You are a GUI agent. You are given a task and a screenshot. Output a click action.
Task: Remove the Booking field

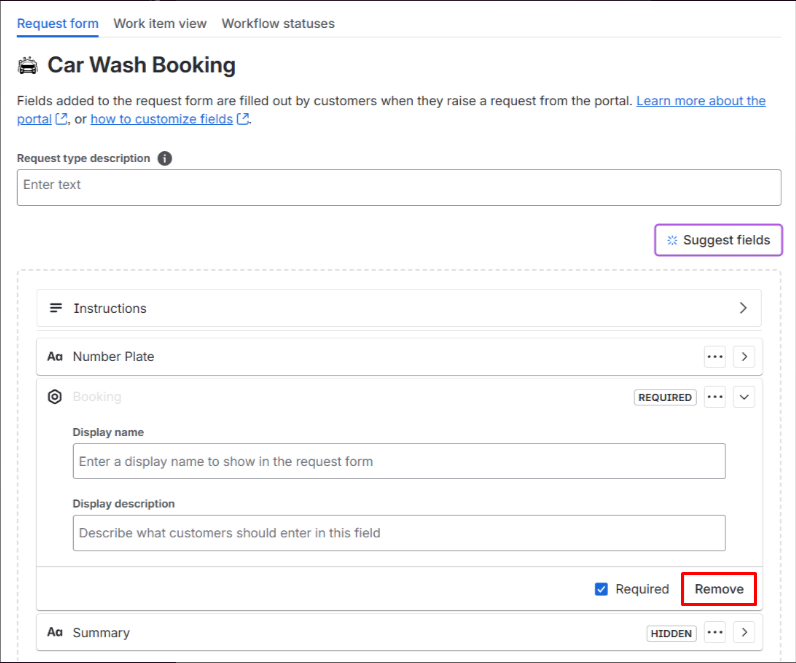coord(719,589)
